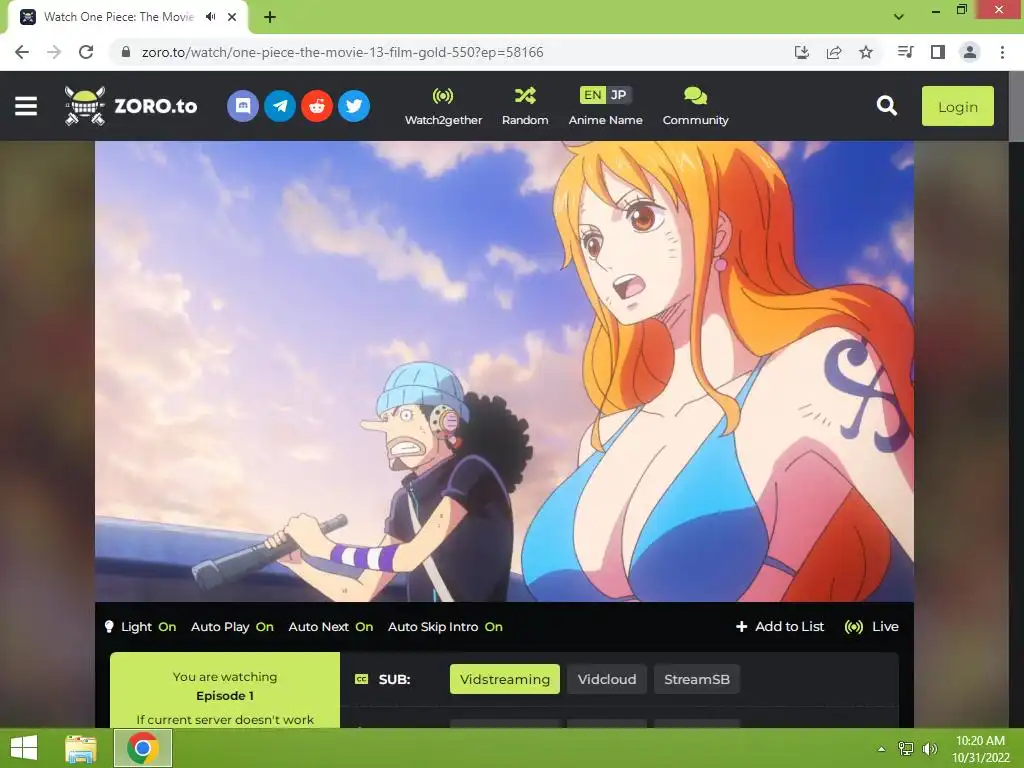This screenshot has width=1024, height=768.
Task: Open system volume control
Action: 929,748
